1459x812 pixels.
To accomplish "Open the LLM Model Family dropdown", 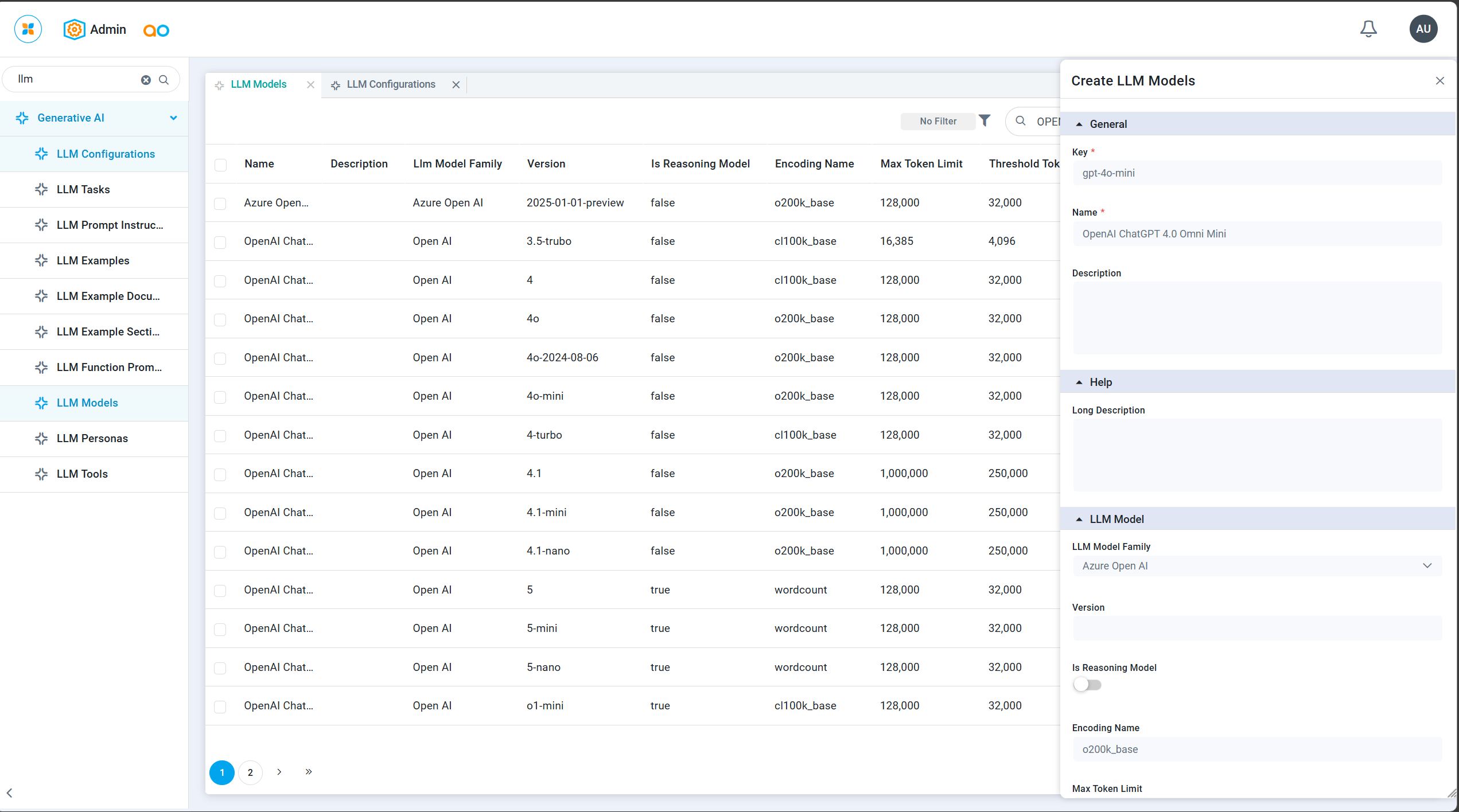I will pyautogui.click(x=1257, y=566).
